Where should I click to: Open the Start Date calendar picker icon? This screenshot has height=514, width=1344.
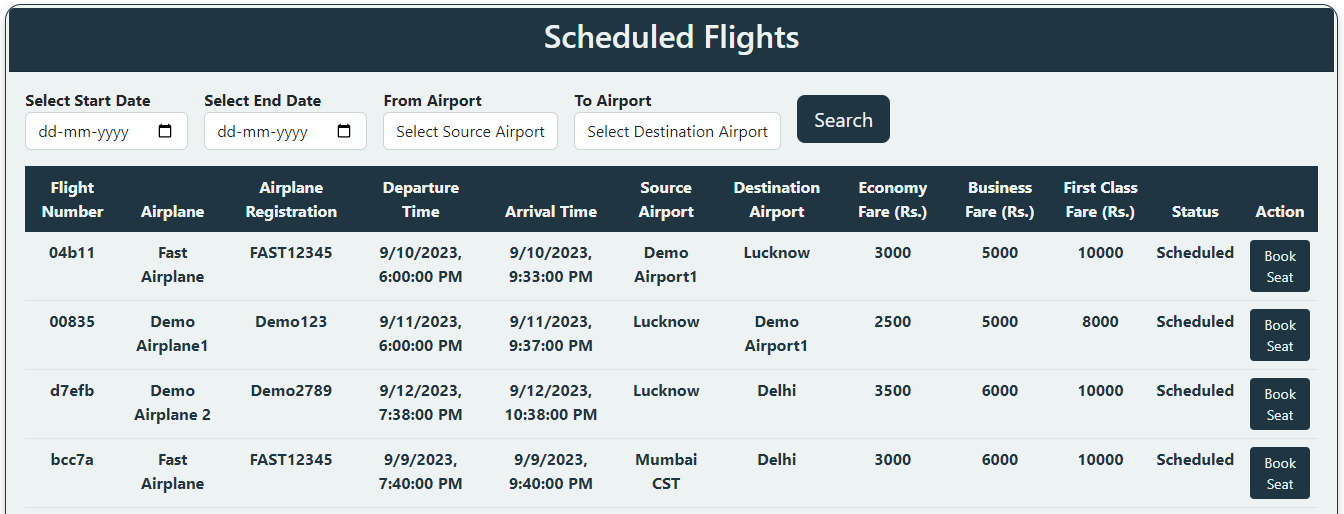(166, 131)
